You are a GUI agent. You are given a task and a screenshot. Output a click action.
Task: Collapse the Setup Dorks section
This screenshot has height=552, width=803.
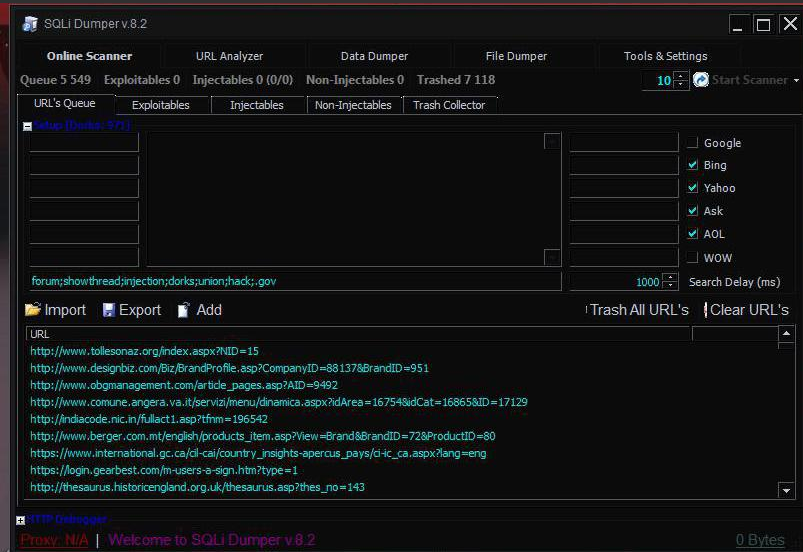click(x=27, y=126)
